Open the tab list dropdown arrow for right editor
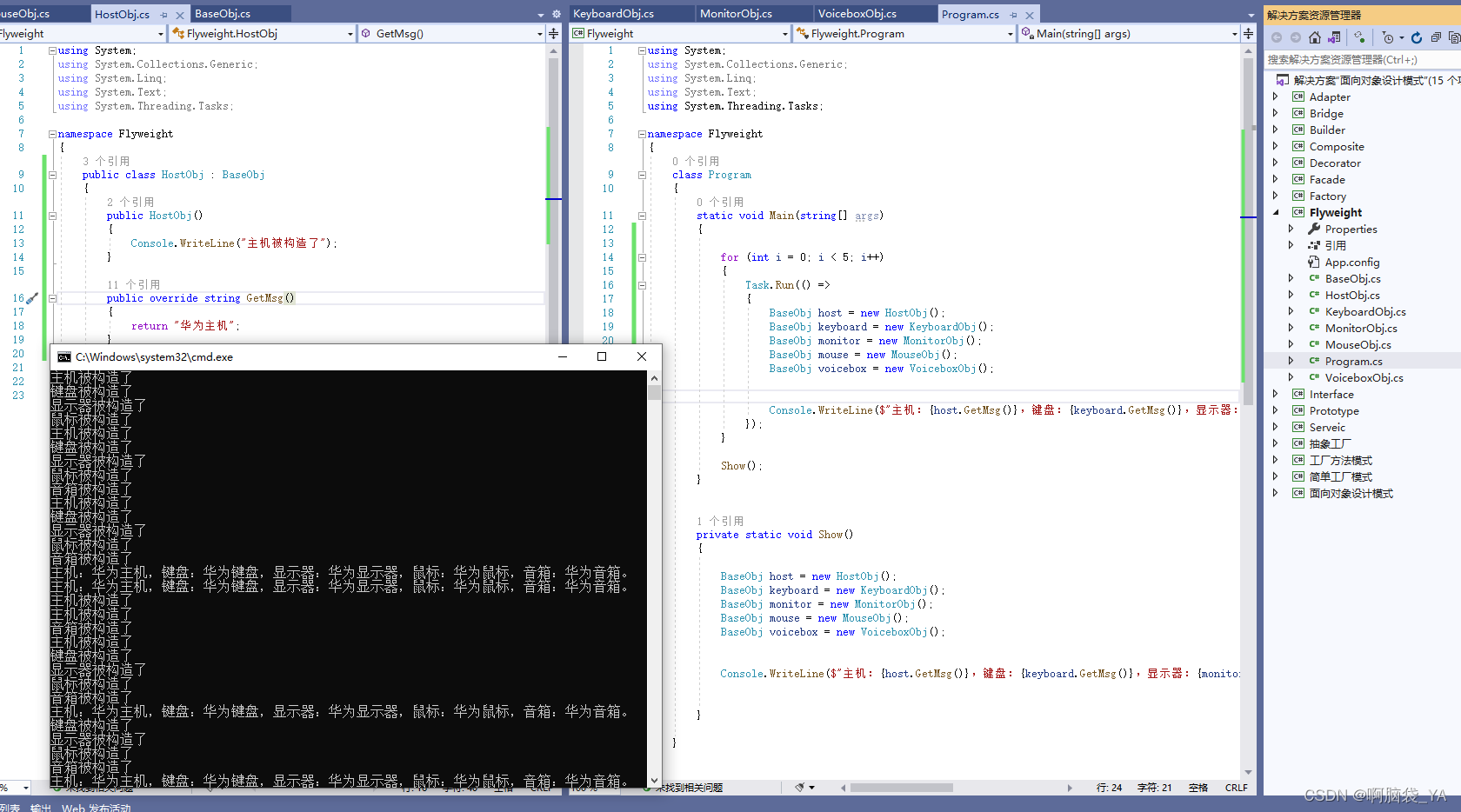This screenshot has width=1461, height=812. pyautogui.click(x=1251, y=15)
